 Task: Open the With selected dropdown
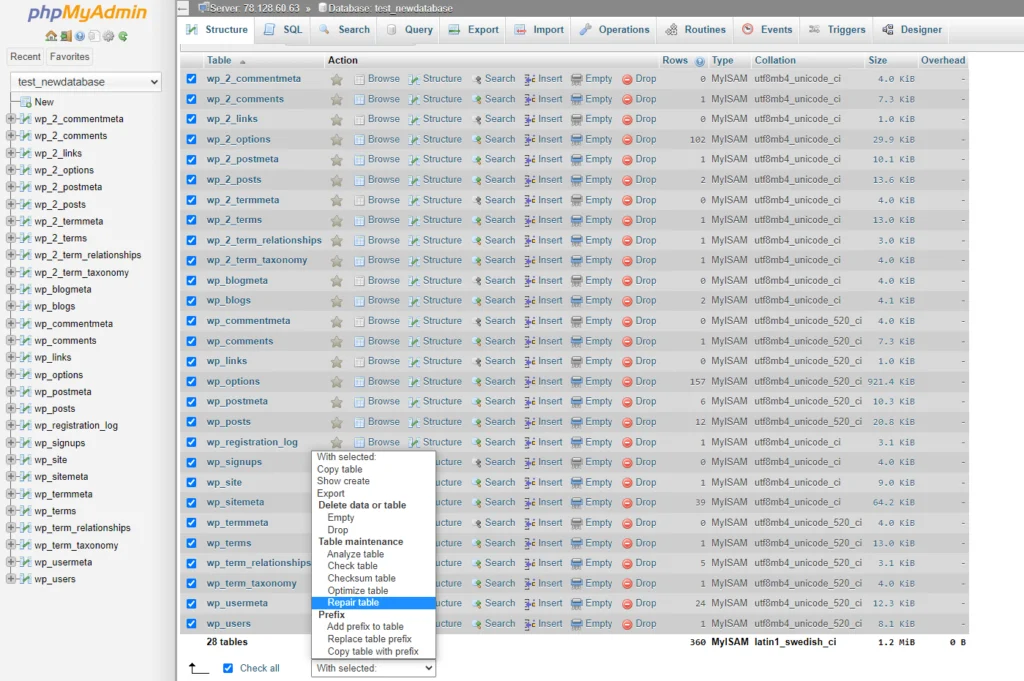(x=373, y=668)
